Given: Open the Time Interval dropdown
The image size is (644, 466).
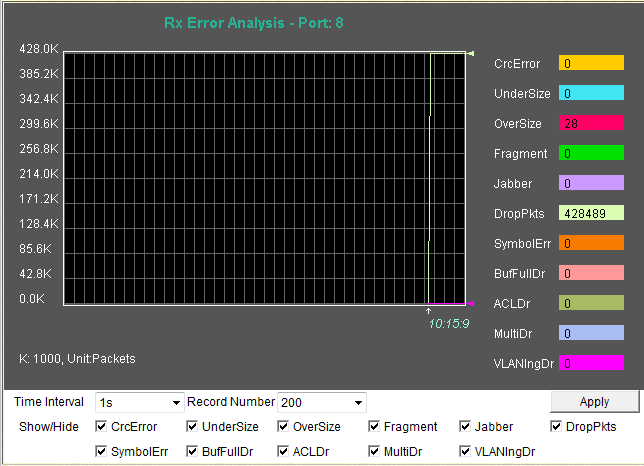Looking at the screenshot, I should (139, 402).
